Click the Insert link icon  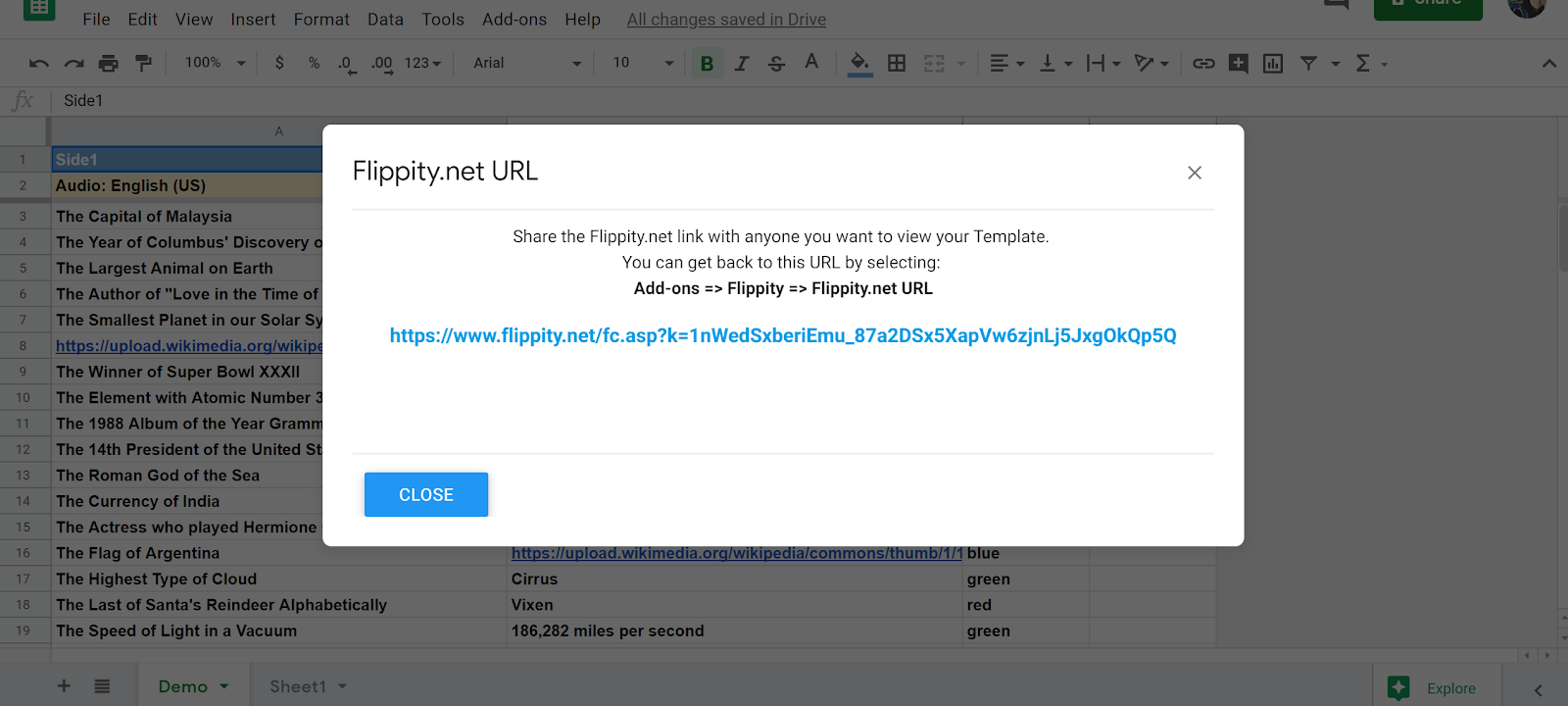pyautogui.click(x=1203, y=64)
